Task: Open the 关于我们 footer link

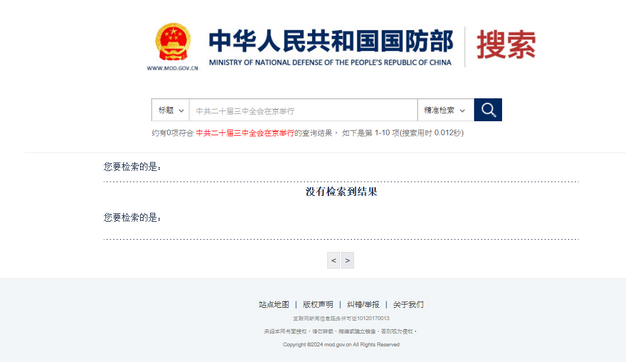Action: (408, 305)
